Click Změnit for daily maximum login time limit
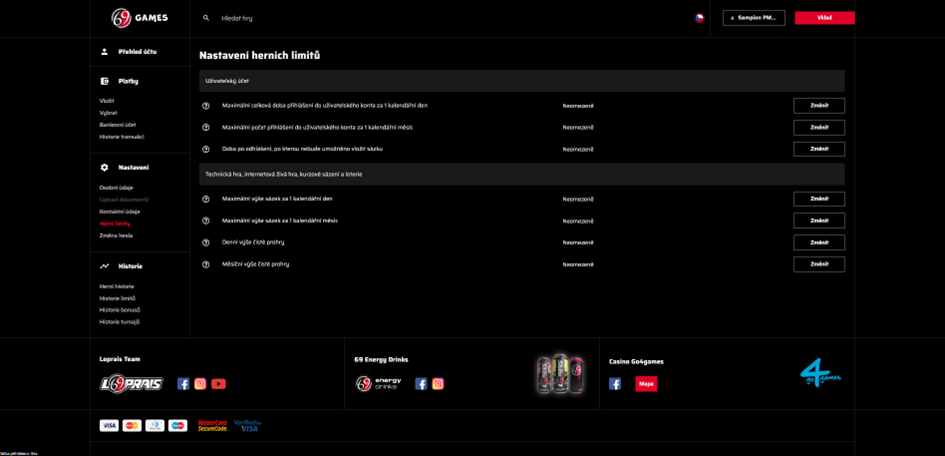This screenshot has width=945, height=456. click(819, 105)
